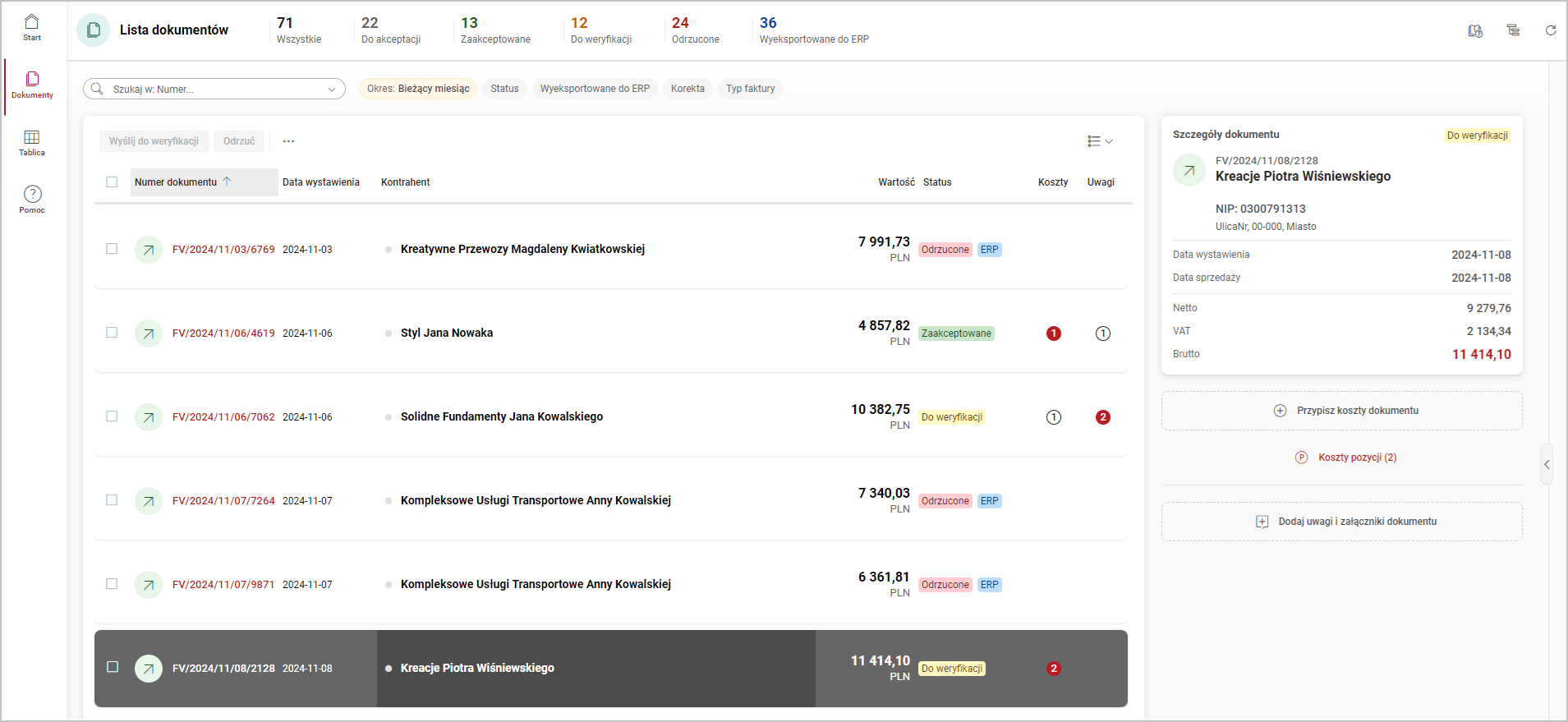
Task: Select checkbox for invoice FV/2024/11/03/6769
Action: 112,249
